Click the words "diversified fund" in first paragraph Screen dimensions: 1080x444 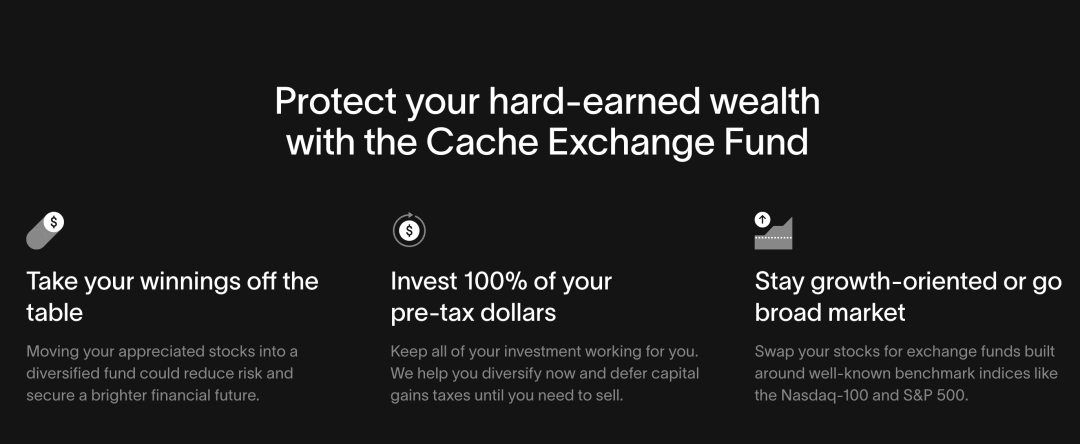click(78, 373)
